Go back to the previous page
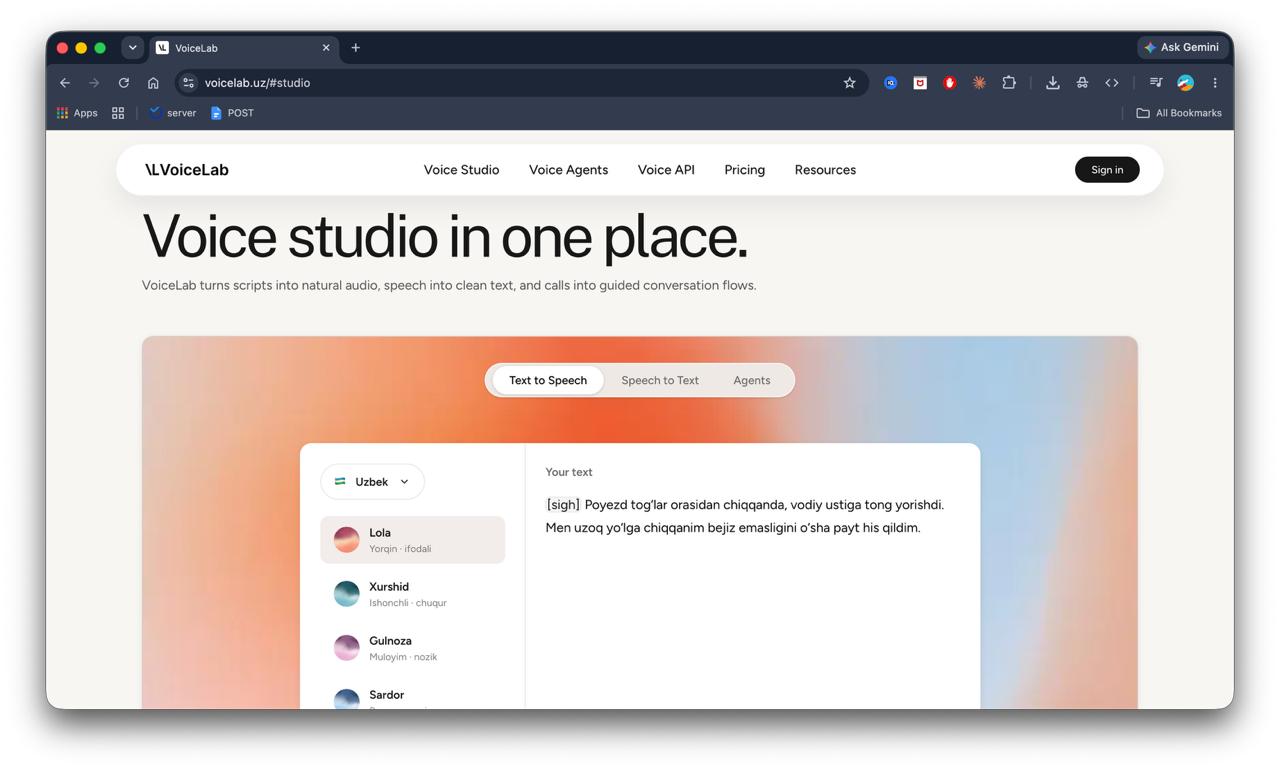Viewport: 1280px width, 770px height. (65, 83)
